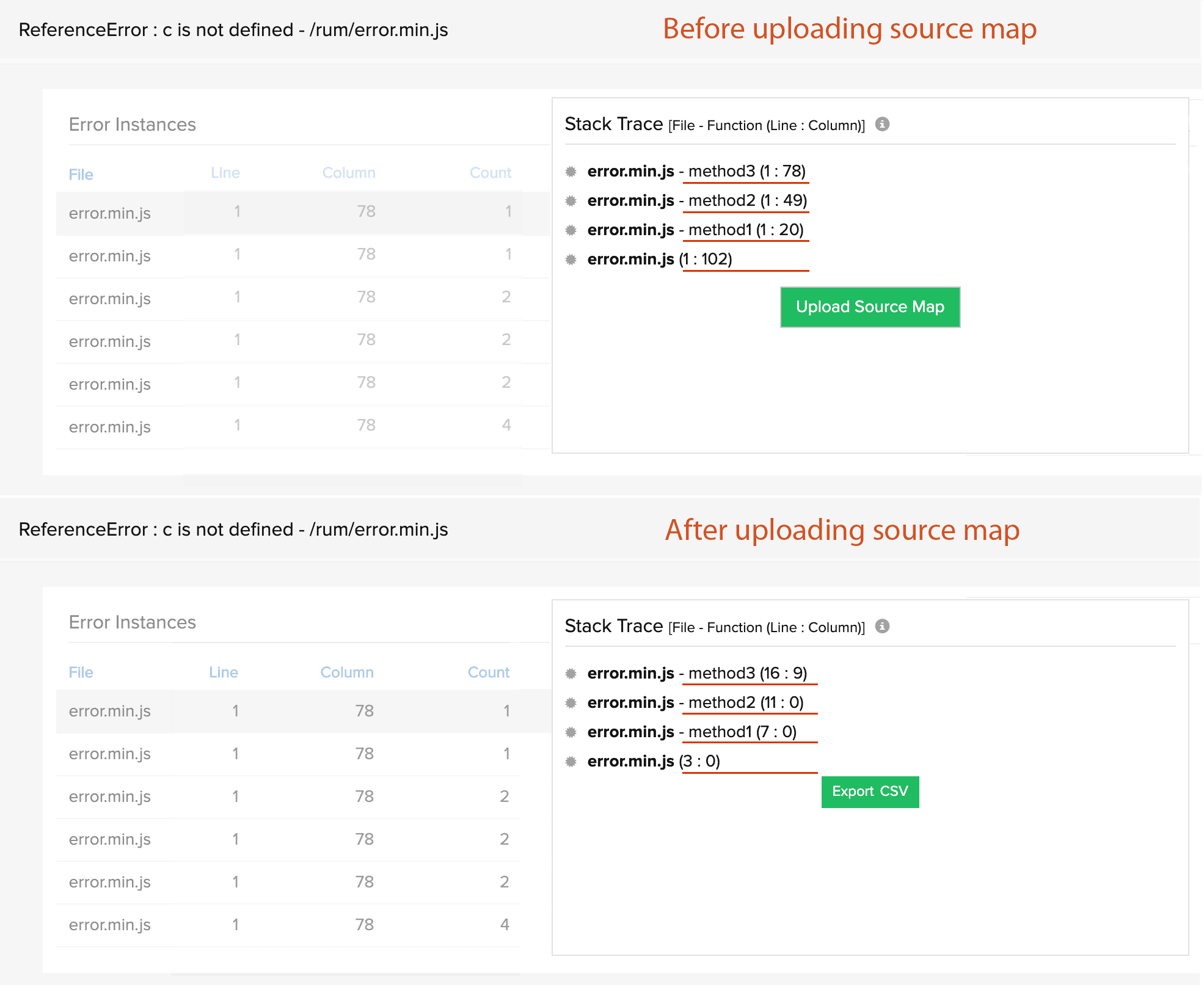Screen dimensions: 1204x987
Task: Sort by Line header in bottom table
Action: click(223, 672)
